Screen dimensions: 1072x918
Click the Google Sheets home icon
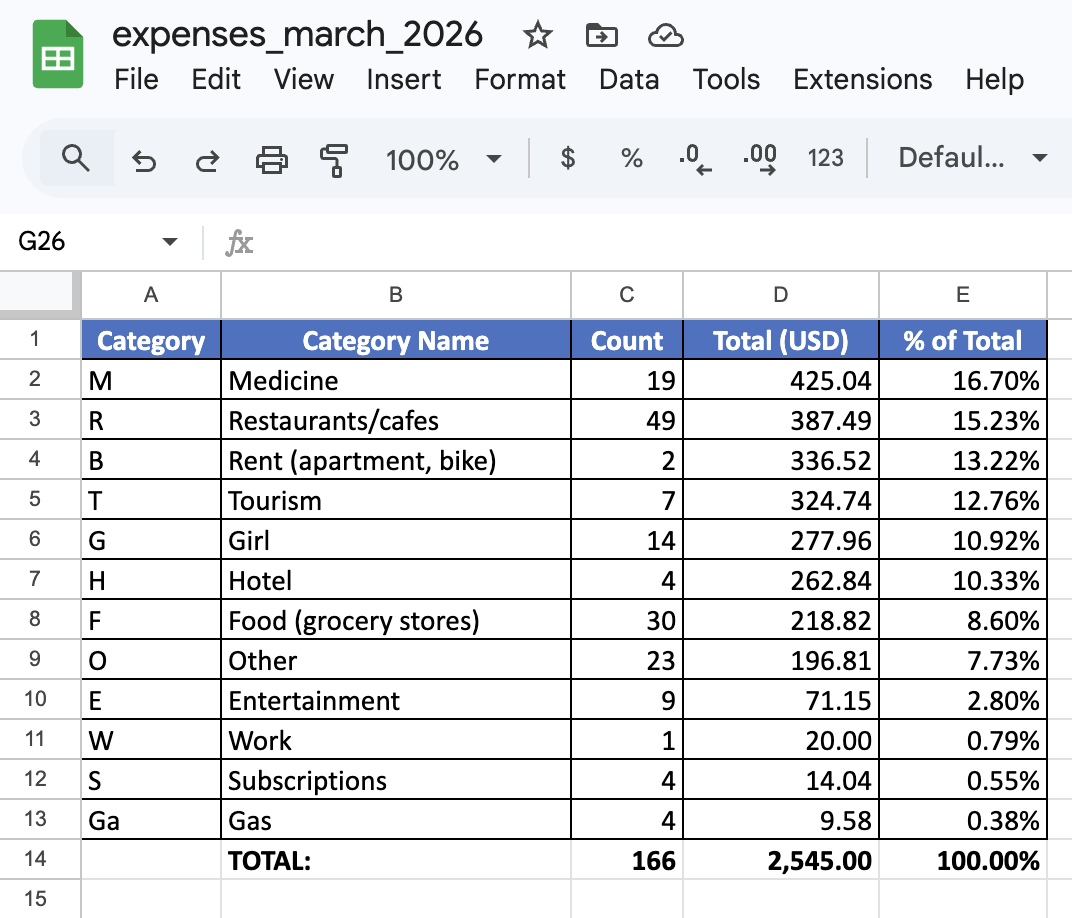[58, 55]
